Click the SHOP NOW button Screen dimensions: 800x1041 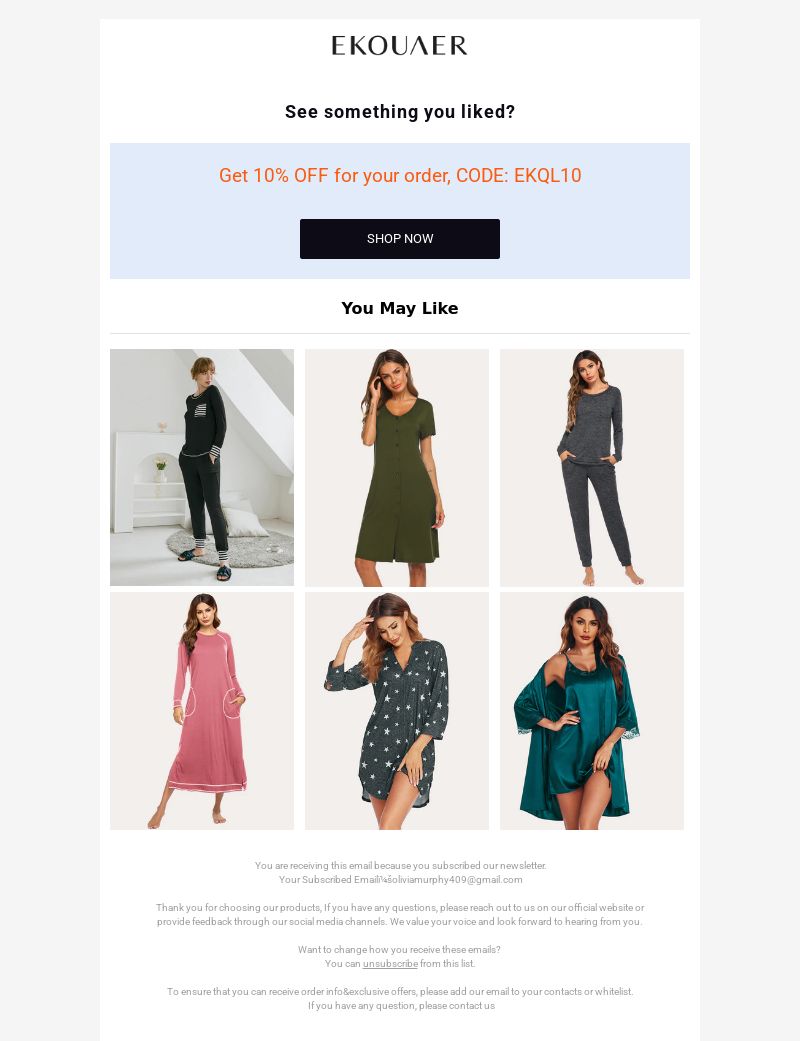[x=400, y=238]
